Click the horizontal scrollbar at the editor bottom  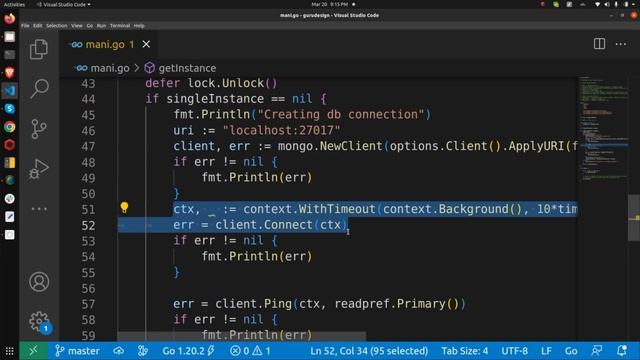242,336
